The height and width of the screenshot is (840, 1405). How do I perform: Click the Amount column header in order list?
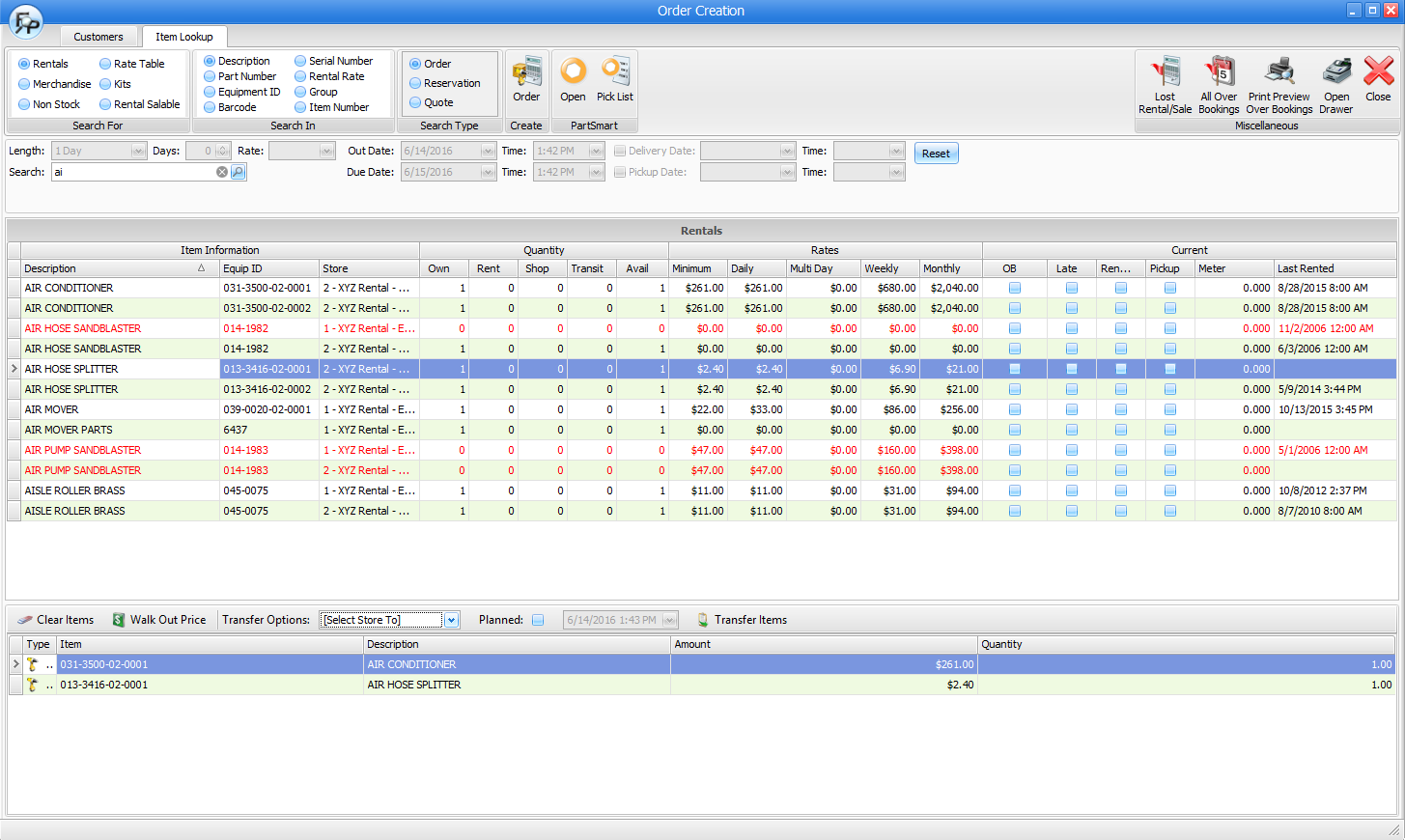pyautogui.click(x=824, y=644)
